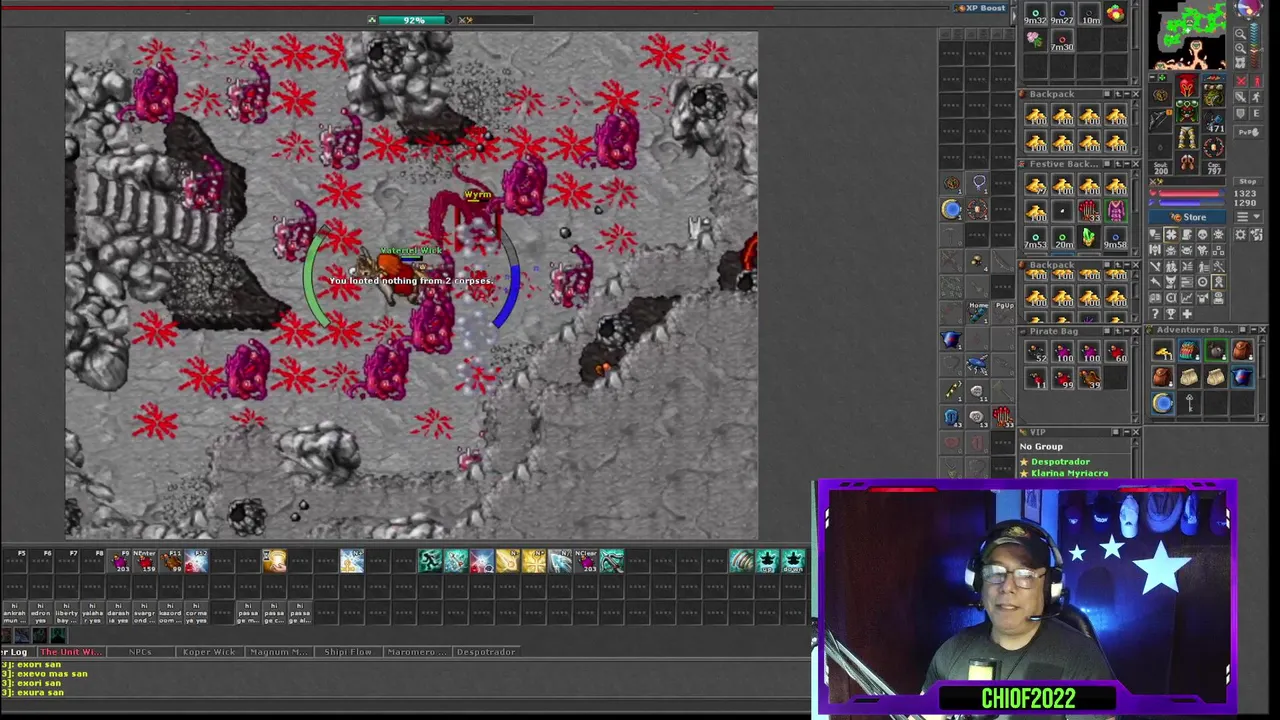This screenshot has width=1280, height=720.
Task: Toggle the E expert mode button
Action: coord(1257,113)
